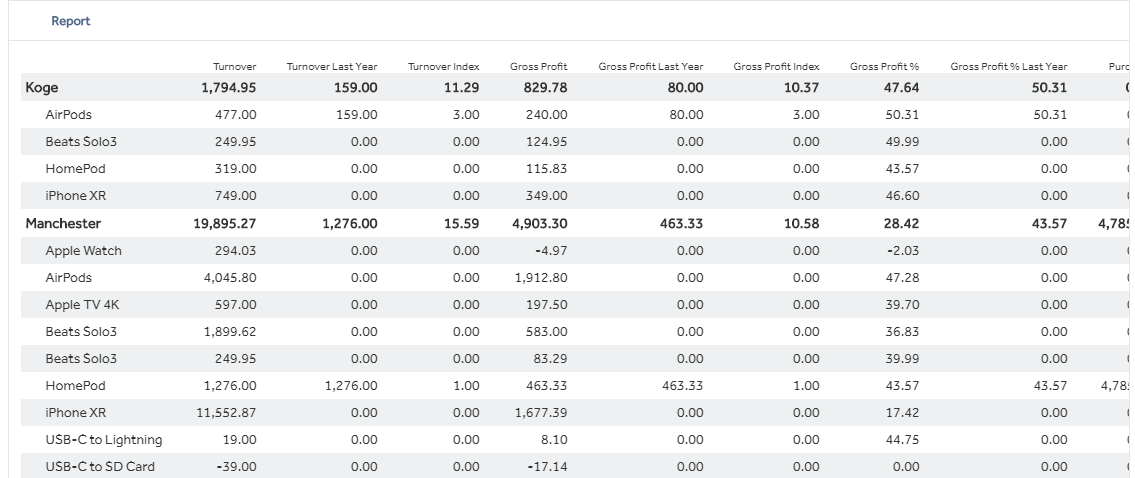Click HomePod turnover index 1.00
The image size is (1135, 478).
point(466,385)
